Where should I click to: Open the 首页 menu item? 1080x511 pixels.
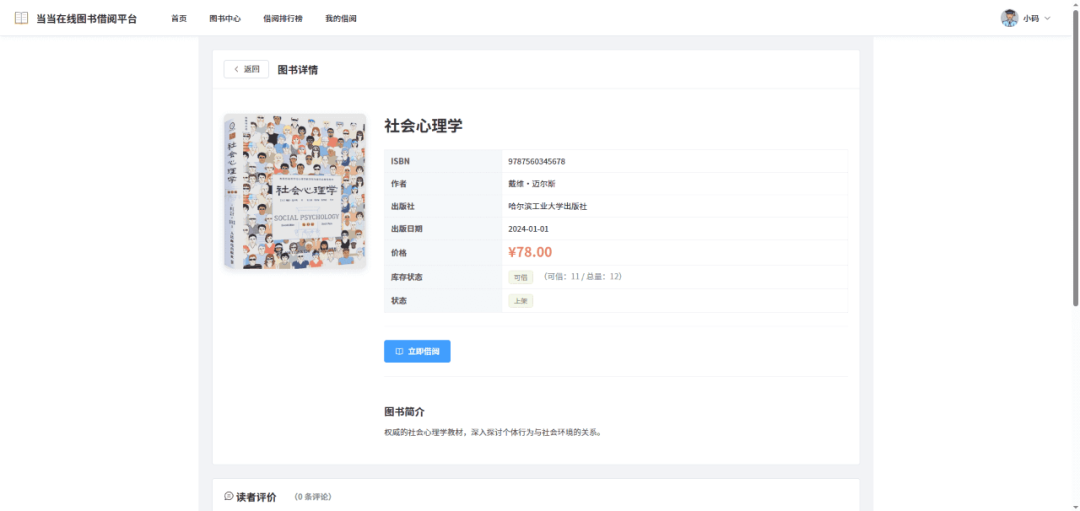[x=179, y=19]
